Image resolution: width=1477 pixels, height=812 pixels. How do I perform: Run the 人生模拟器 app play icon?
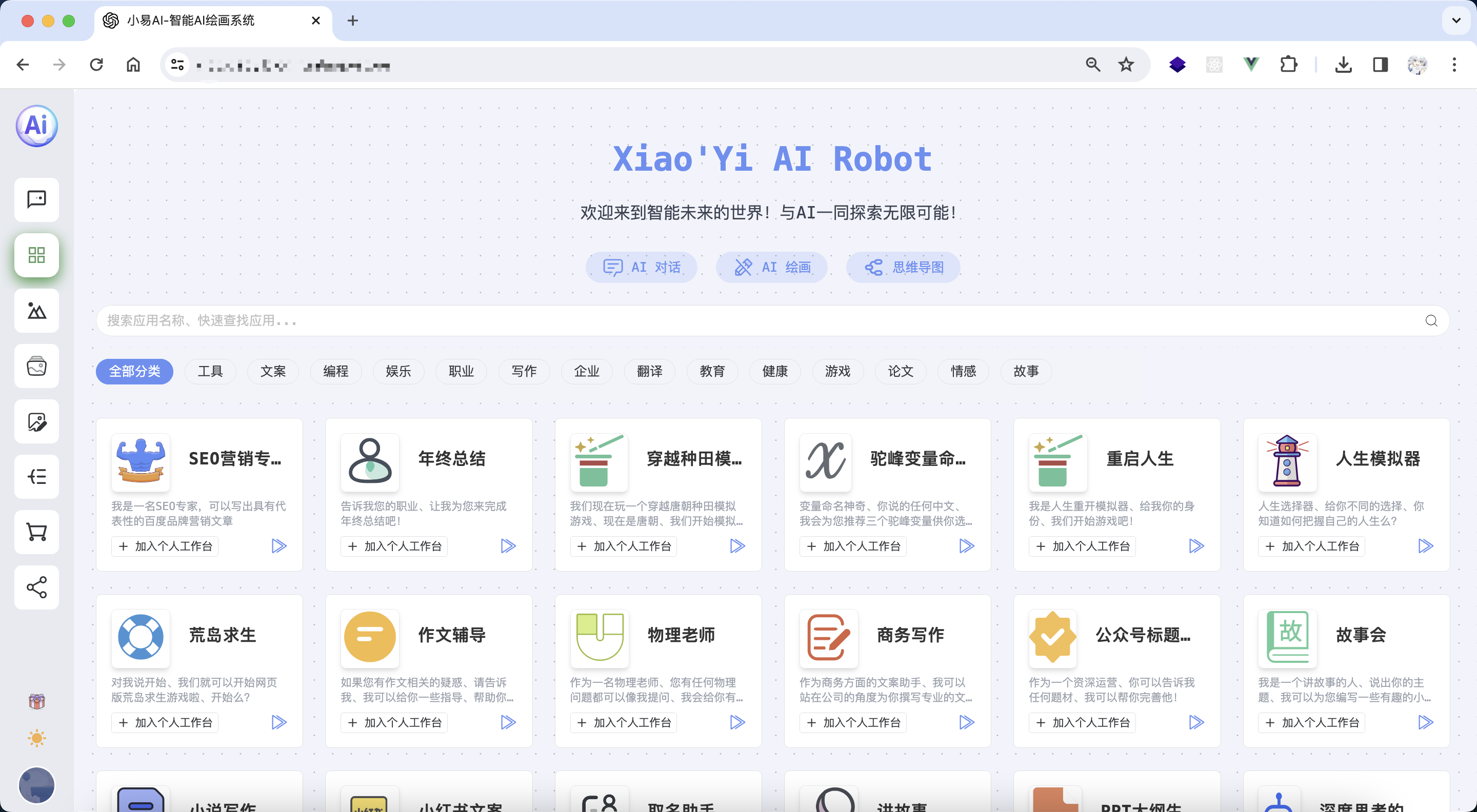click(1426, 546)
